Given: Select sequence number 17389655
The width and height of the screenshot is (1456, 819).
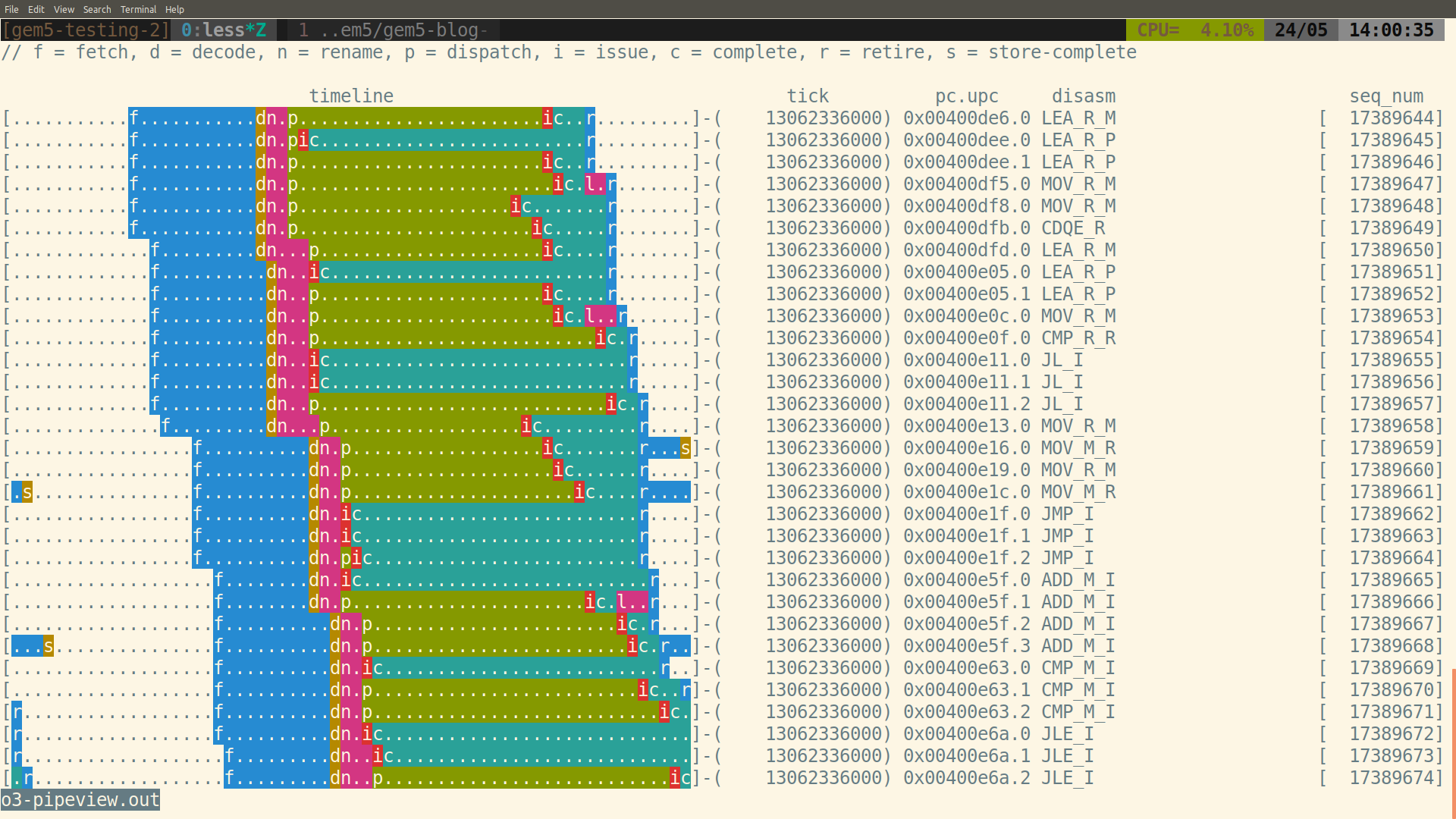Looking at the screenshot, I should pyautogui.click(x=1392, y=360).
